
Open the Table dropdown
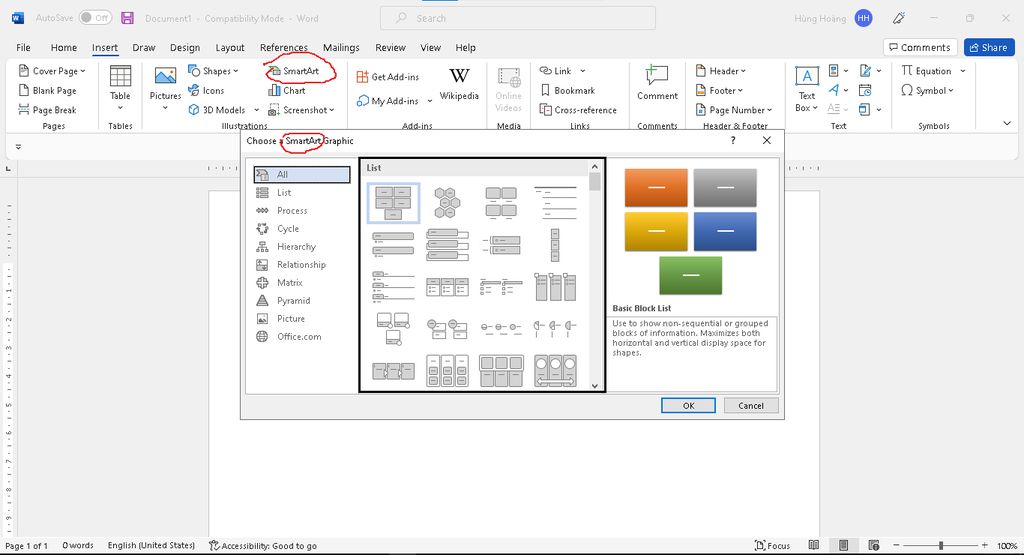pyautogui.click(x=120, y=108)
